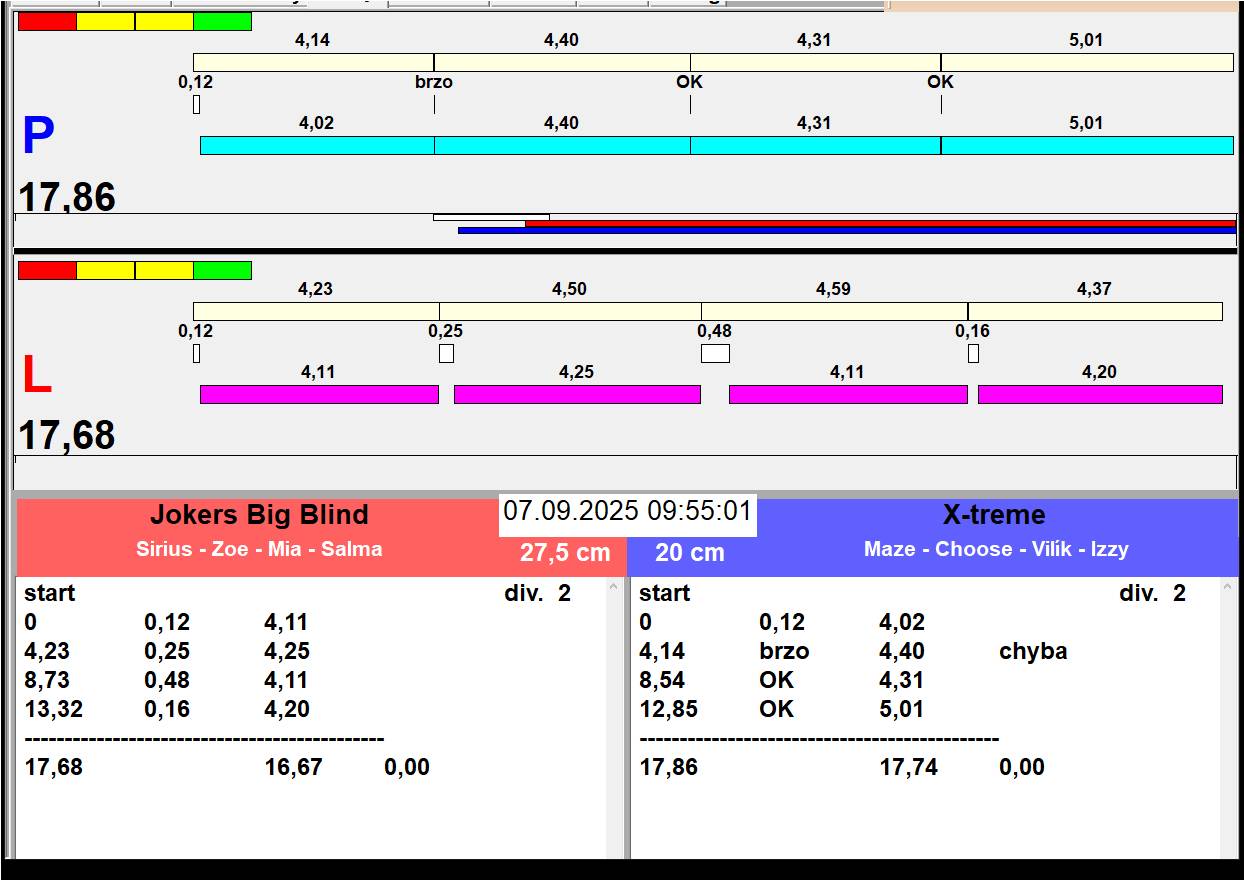
Task: Click the blue progress bar in lane P
Action: (x=847, y=230)
